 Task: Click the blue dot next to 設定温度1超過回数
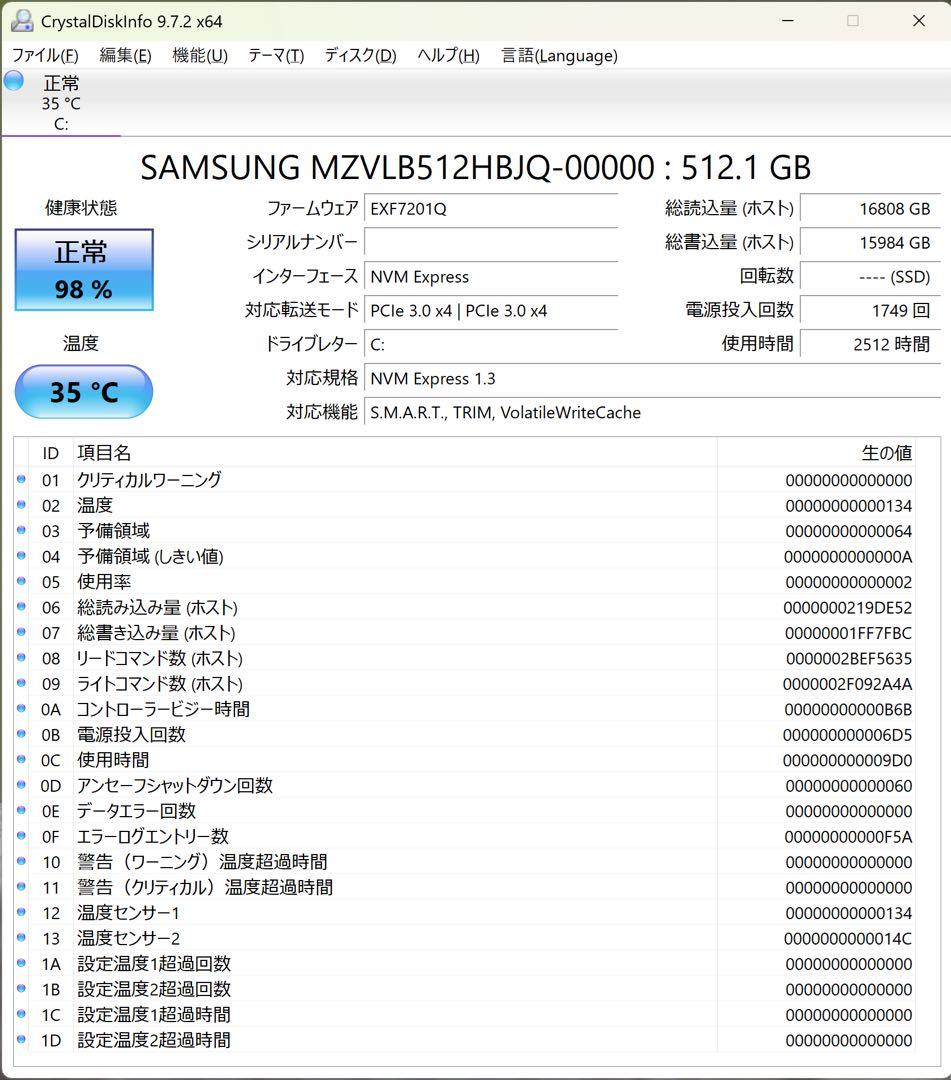coord(22,964)
